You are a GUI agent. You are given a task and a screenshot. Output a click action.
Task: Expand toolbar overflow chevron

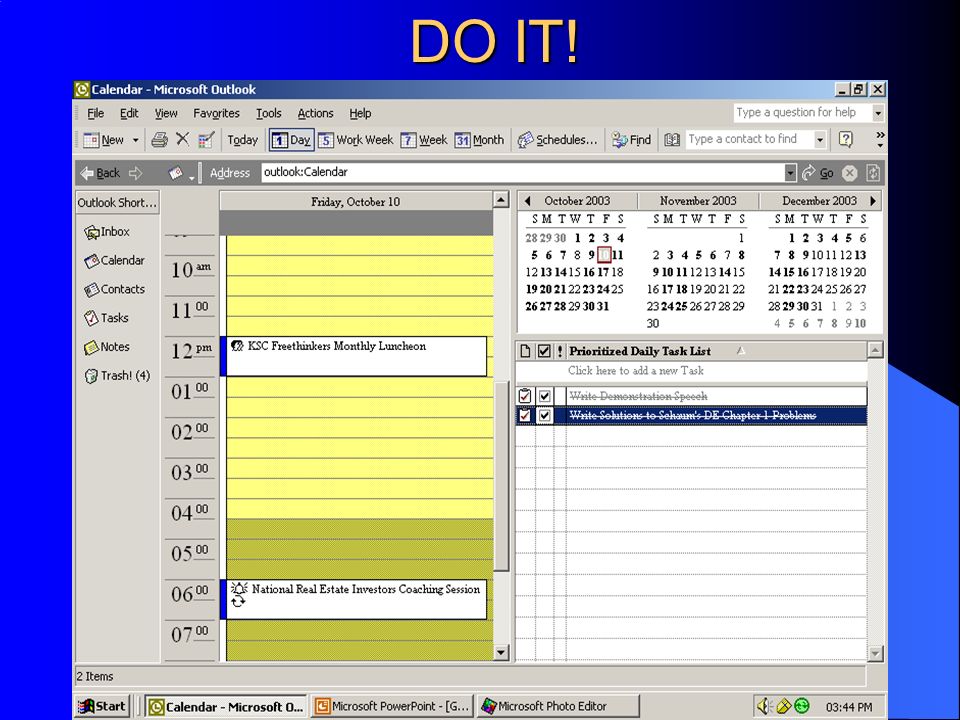880,140
